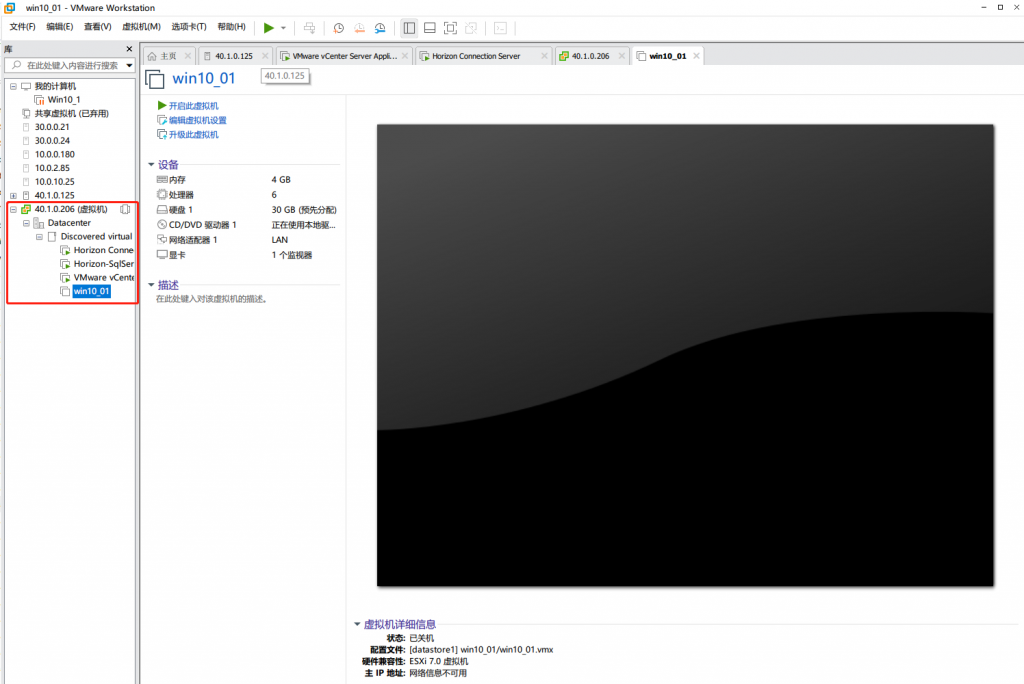Select Win10_1 in the library tree
Screen dimensions: 1024x684
point(64,100)
